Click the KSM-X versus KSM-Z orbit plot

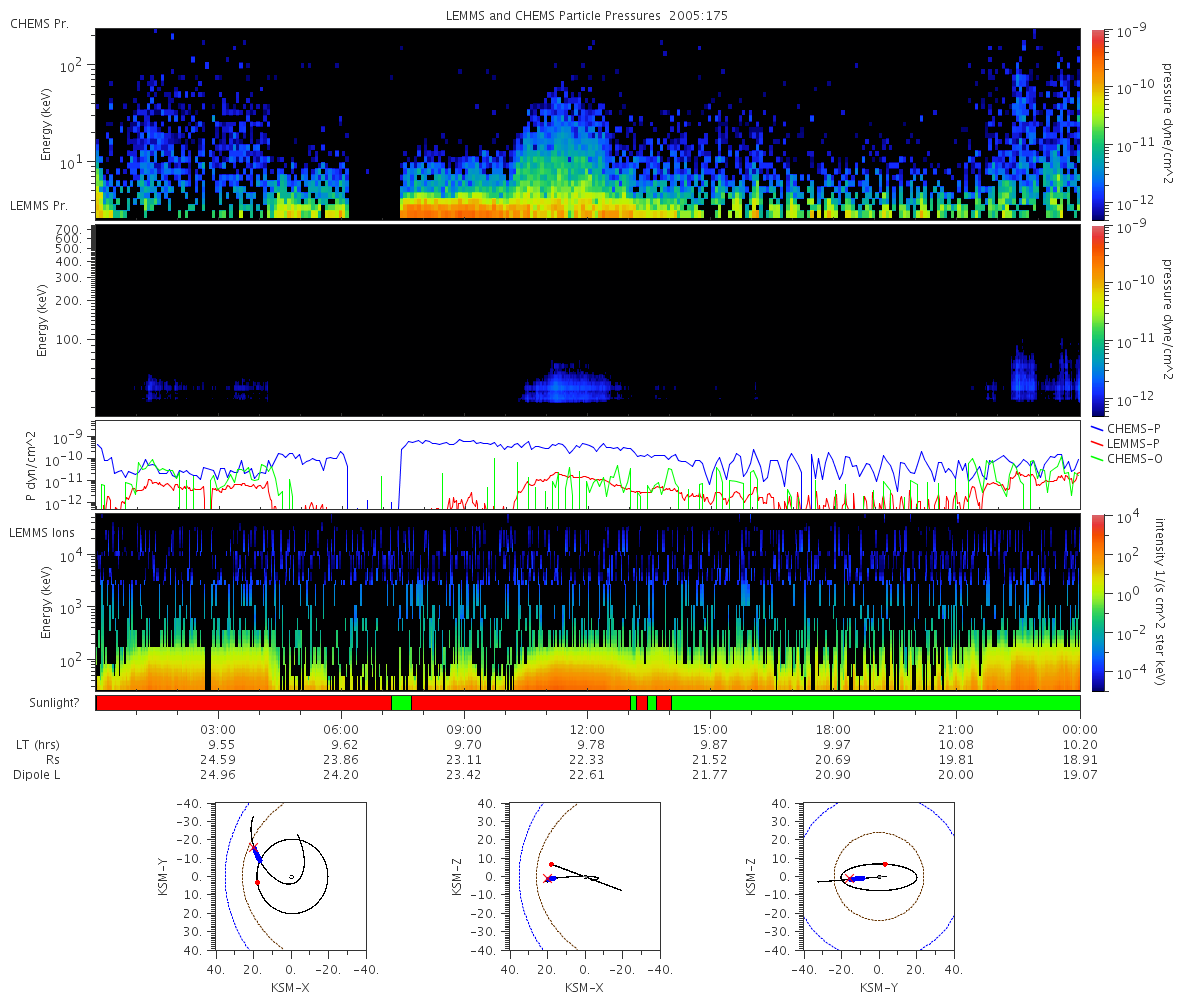[584, 876]
